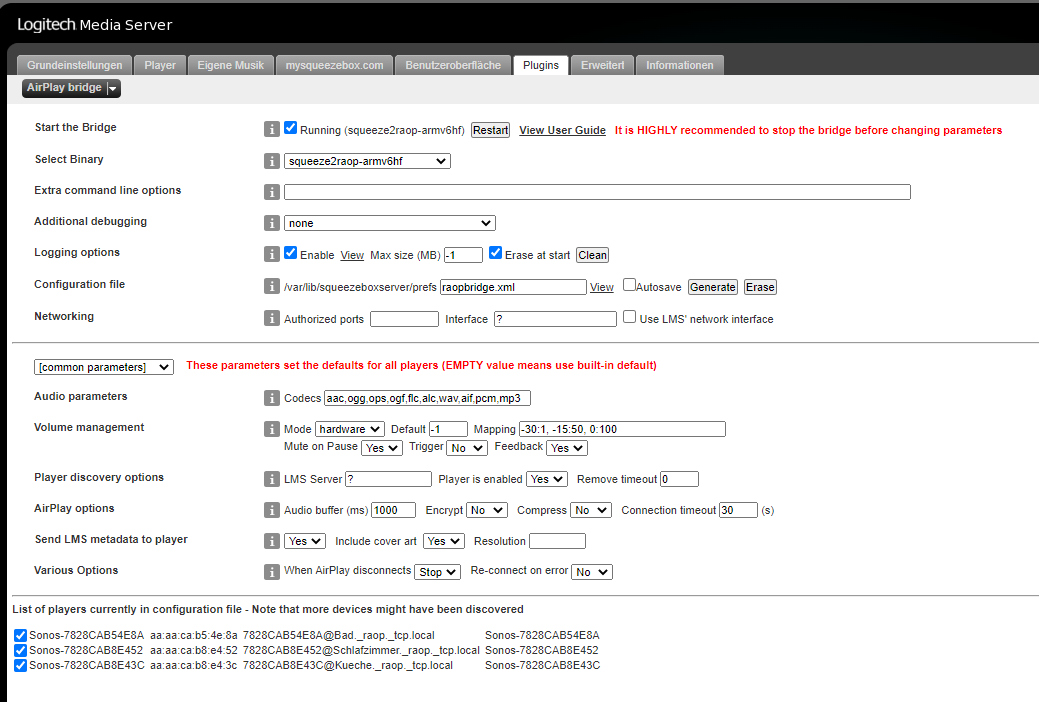The height and width of the screenshot is (702, 1039).
Task: Open When AirPlay disconnects dropdown
Action: tap(437, 572)
